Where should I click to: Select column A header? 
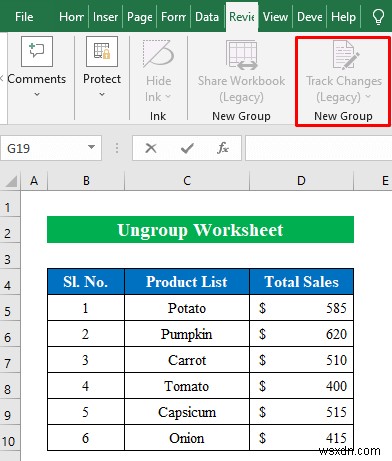(34, 181)
